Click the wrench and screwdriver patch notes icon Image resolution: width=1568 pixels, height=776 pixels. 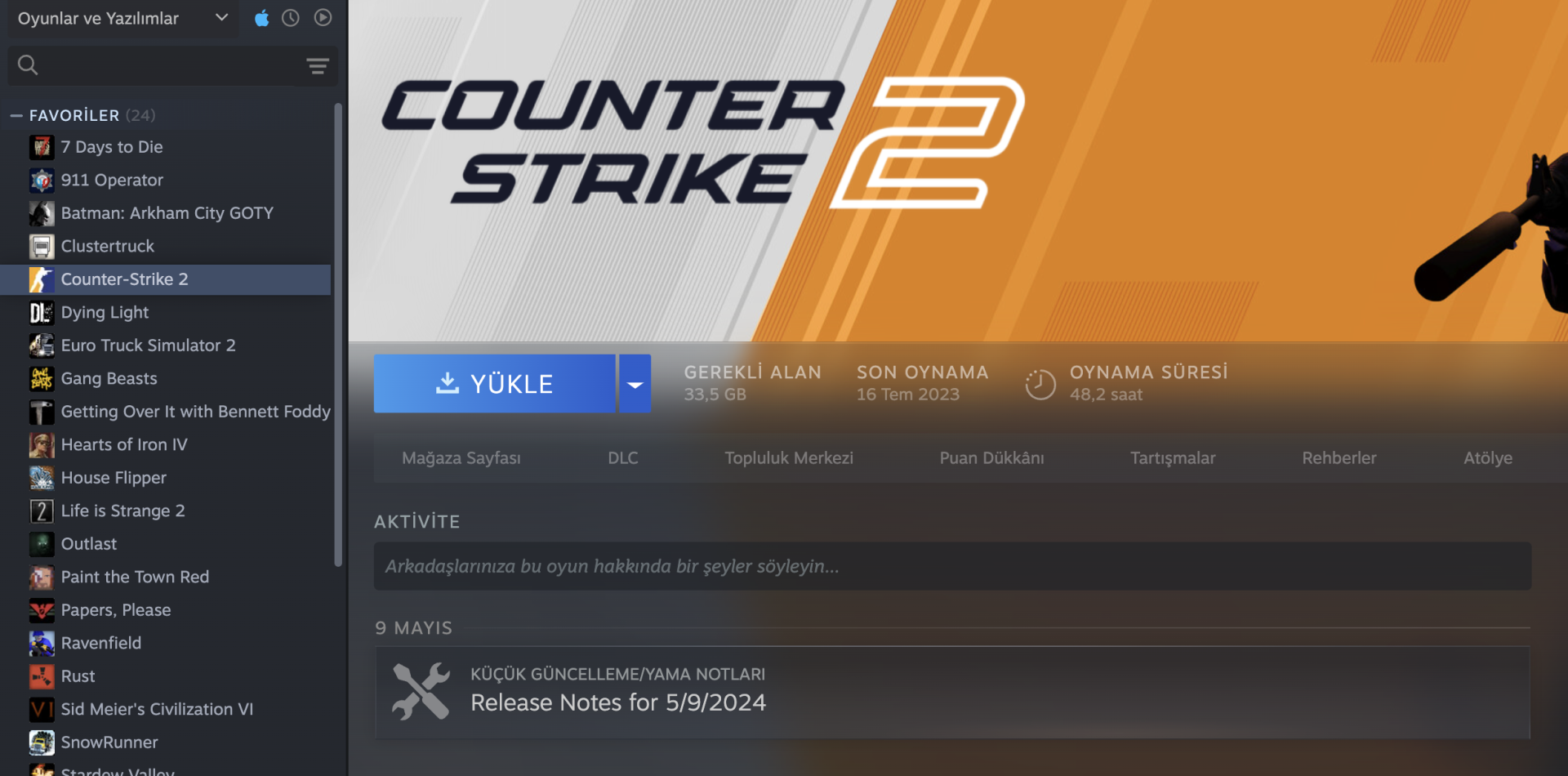tap(421, 691)
